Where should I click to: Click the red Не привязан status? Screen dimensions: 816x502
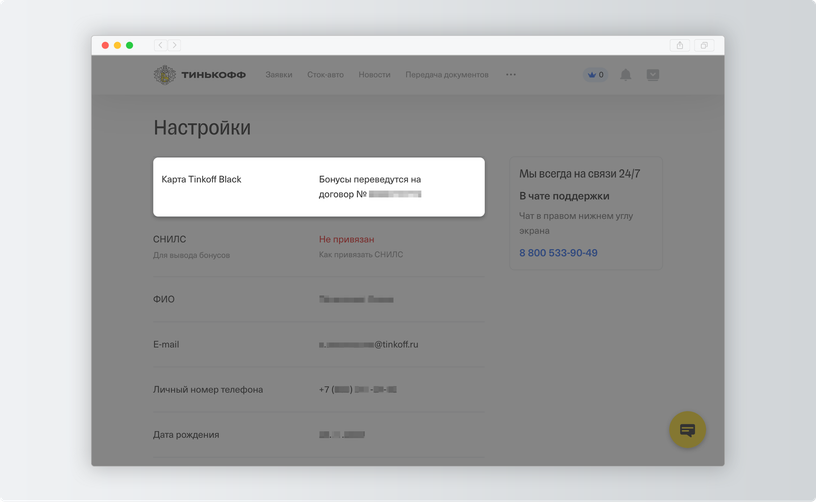[x=347, y=239]
